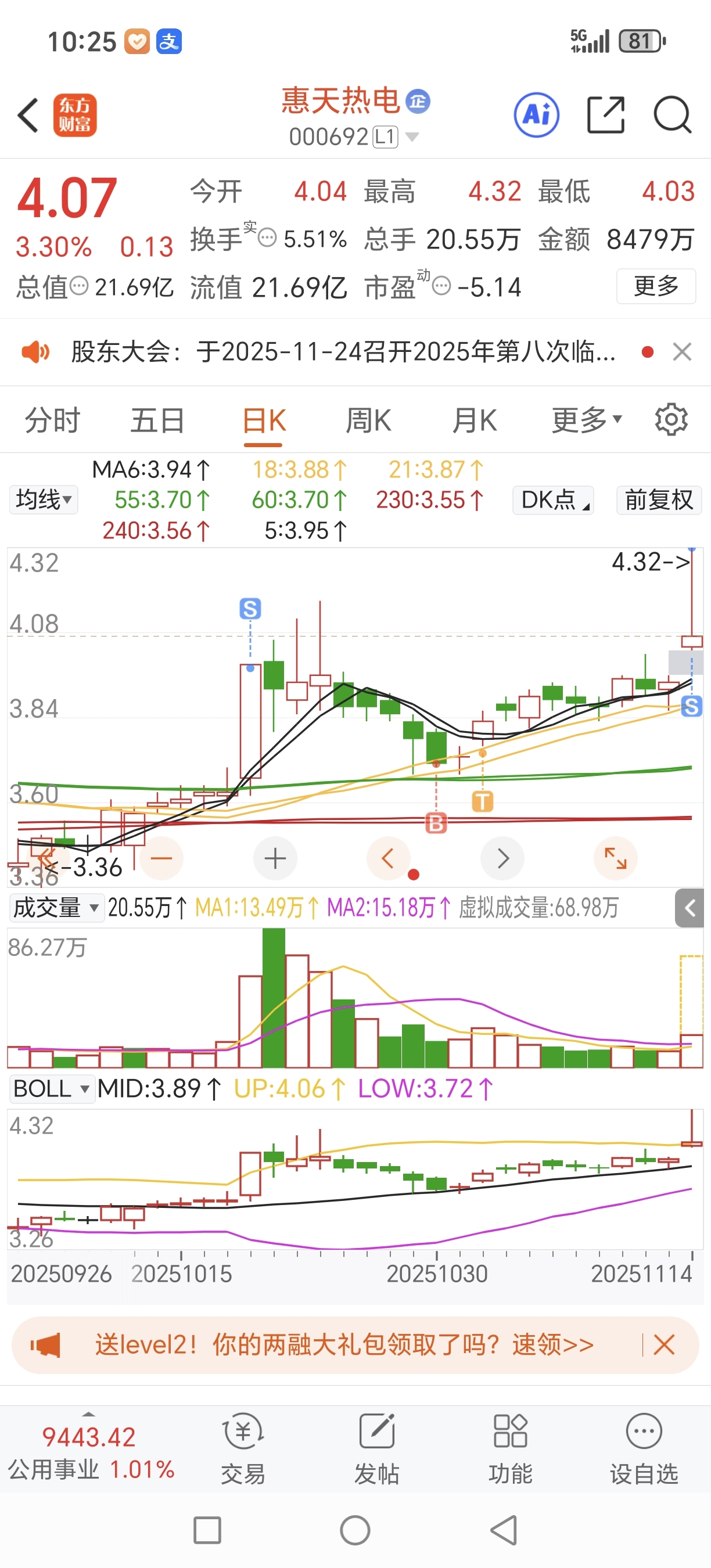Tap the <-3.36 low price label
Image resolution: width=711 pixels, height=1568 pixels.
click(x=84, y=868)
